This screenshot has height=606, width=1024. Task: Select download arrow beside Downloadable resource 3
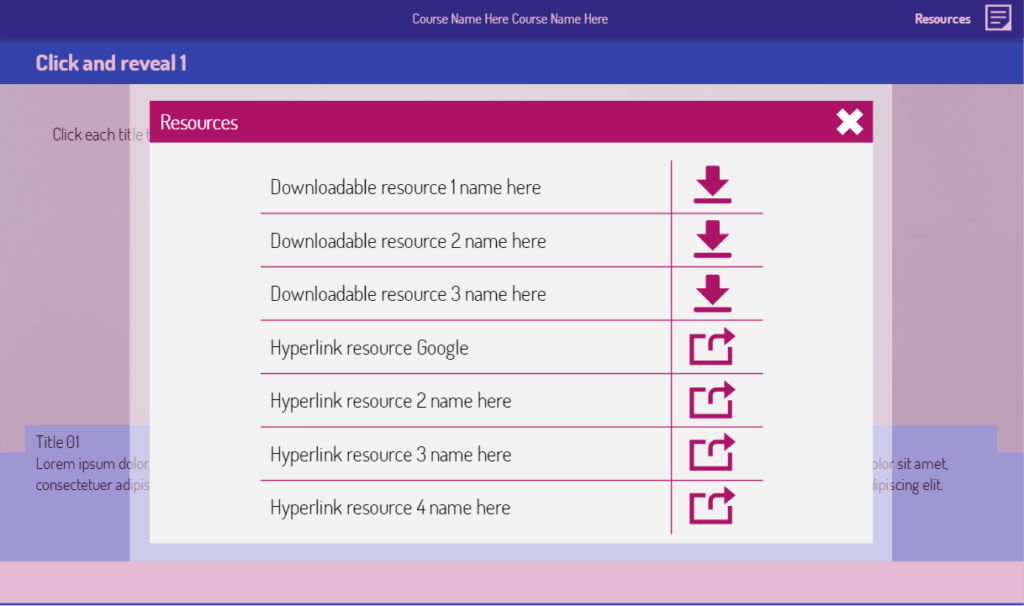(712, 293)
